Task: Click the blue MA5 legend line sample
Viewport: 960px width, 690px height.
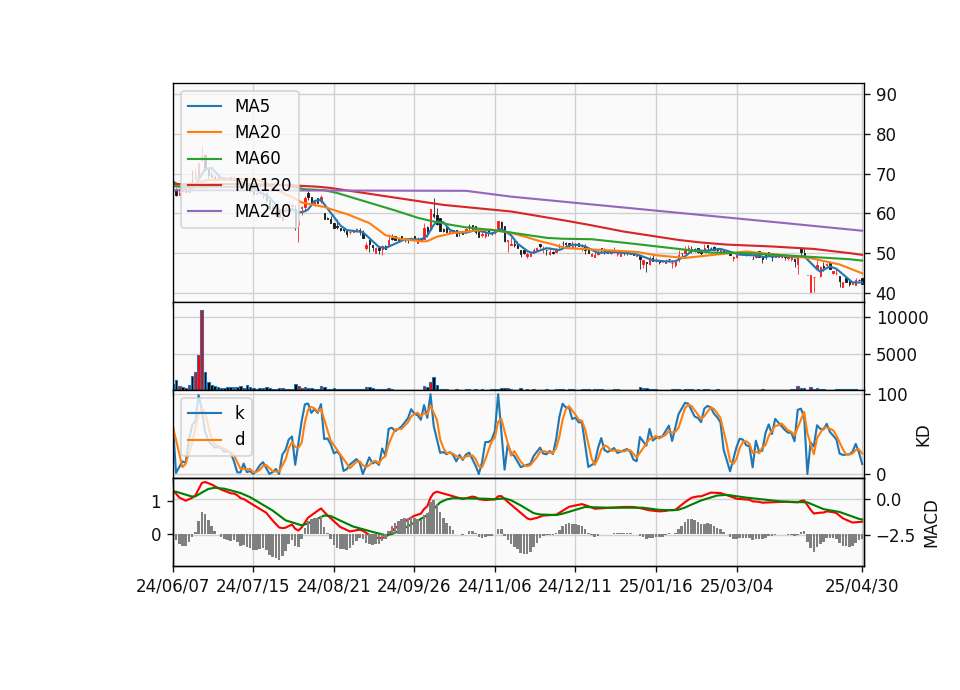Action: coord(204,107)
